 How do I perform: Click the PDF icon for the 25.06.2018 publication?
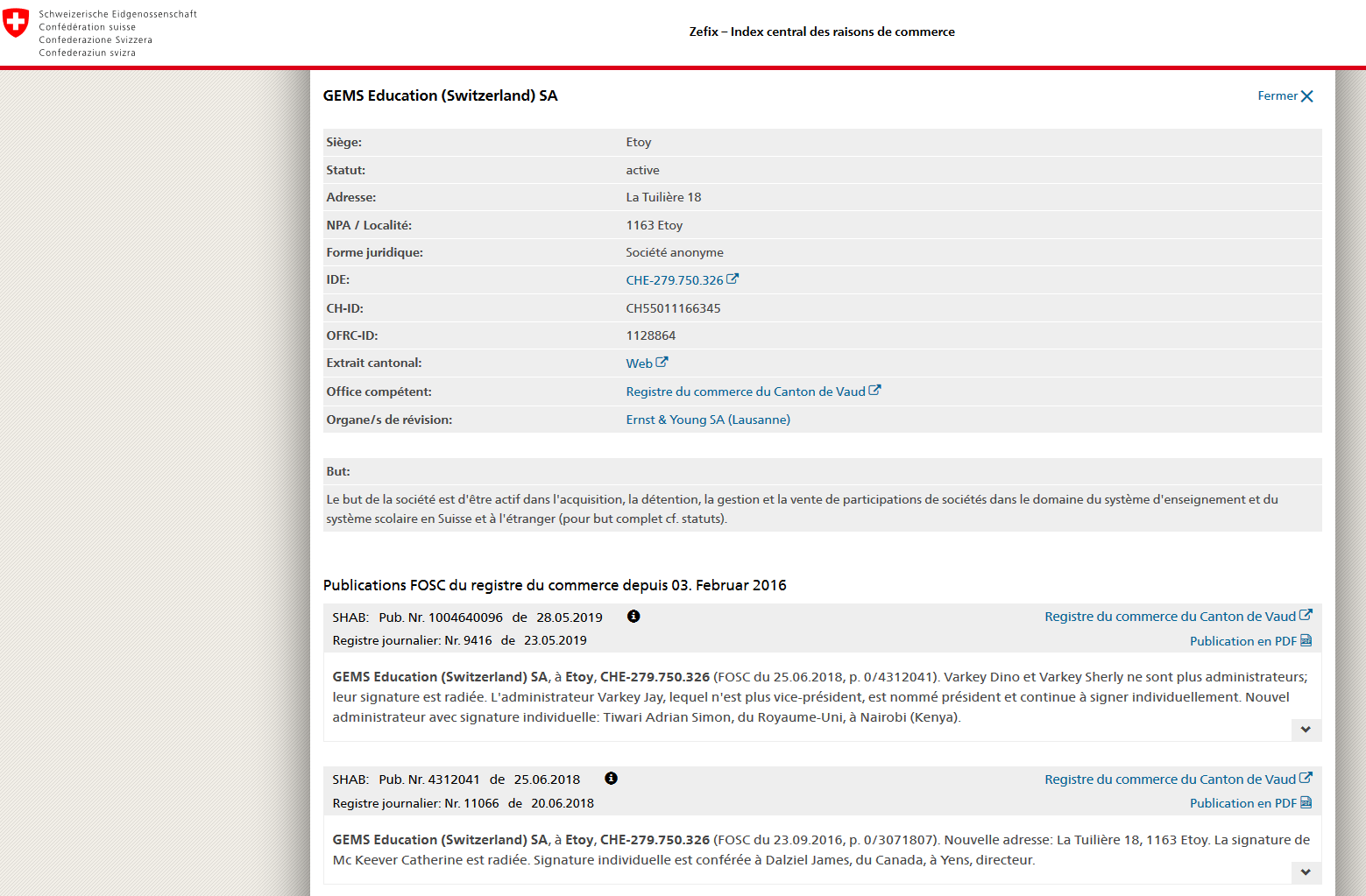[1306, 803]
